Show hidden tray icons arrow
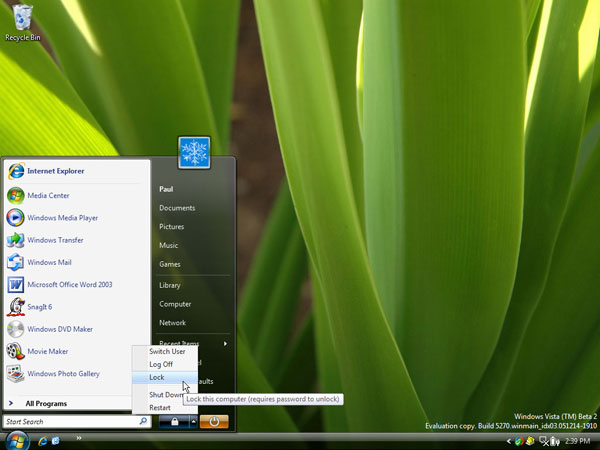This screenshot has width=600, height=450. (x=509, y=441)
